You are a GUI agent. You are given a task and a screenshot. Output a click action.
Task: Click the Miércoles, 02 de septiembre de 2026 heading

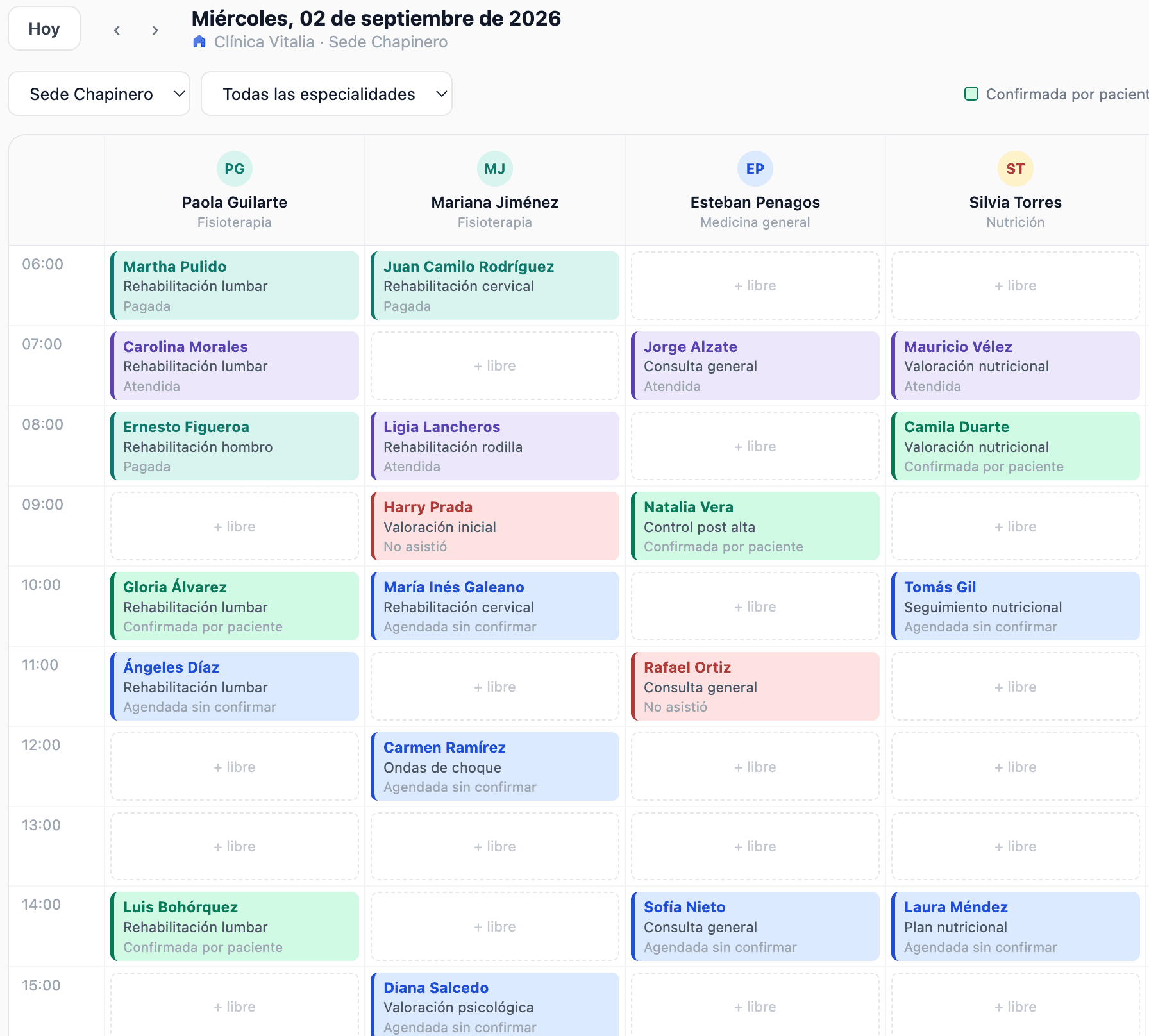376,18
